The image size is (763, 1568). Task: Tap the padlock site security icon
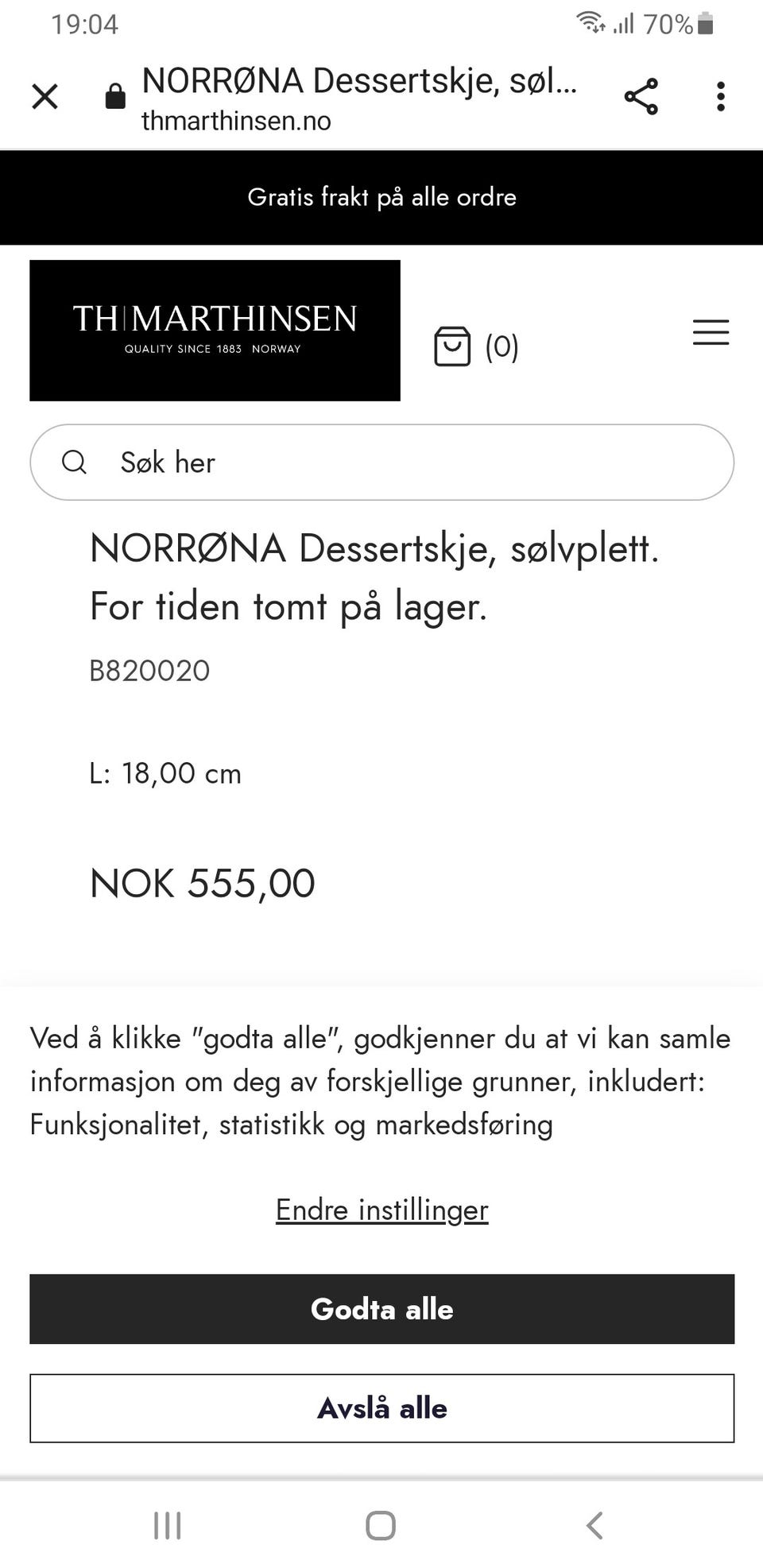click(x=115, y=97)
